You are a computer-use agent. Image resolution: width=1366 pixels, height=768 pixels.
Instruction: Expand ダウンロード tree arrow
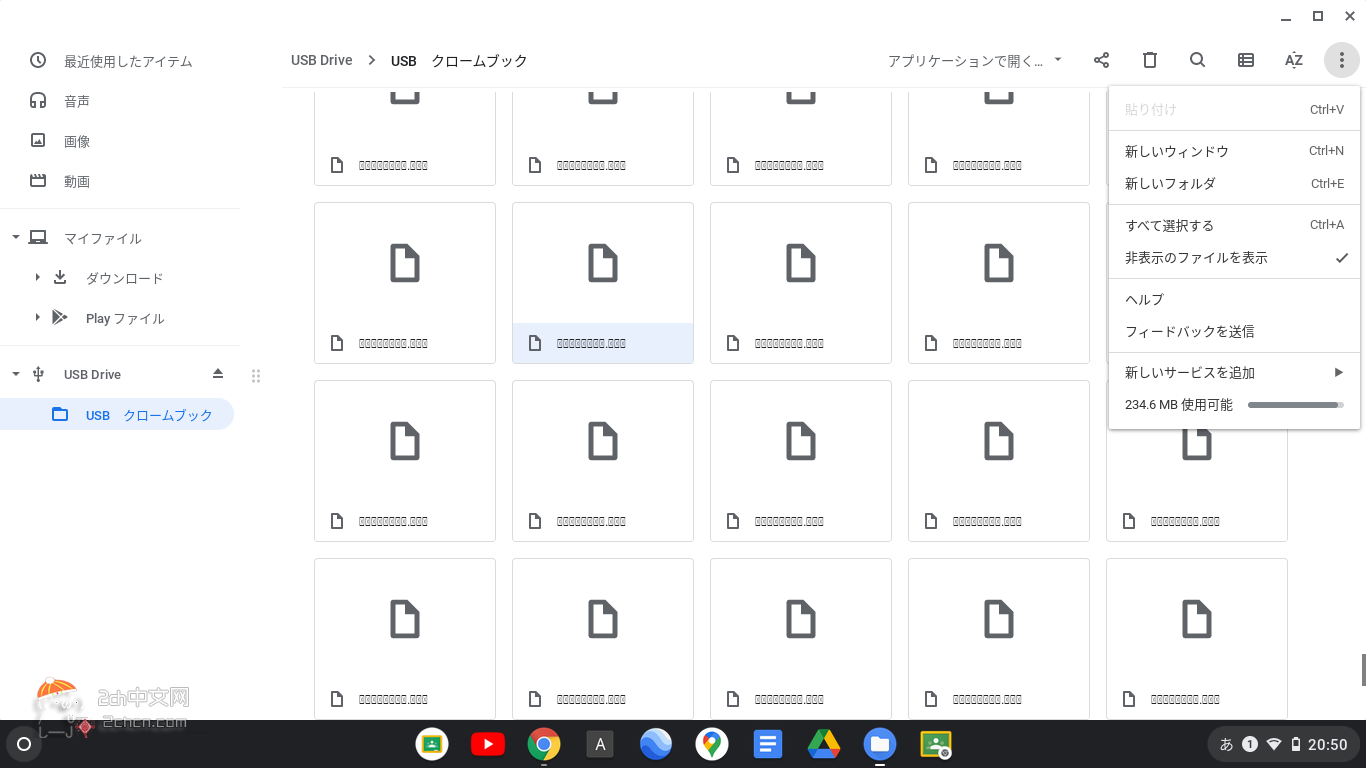click(x=37, y=277)
